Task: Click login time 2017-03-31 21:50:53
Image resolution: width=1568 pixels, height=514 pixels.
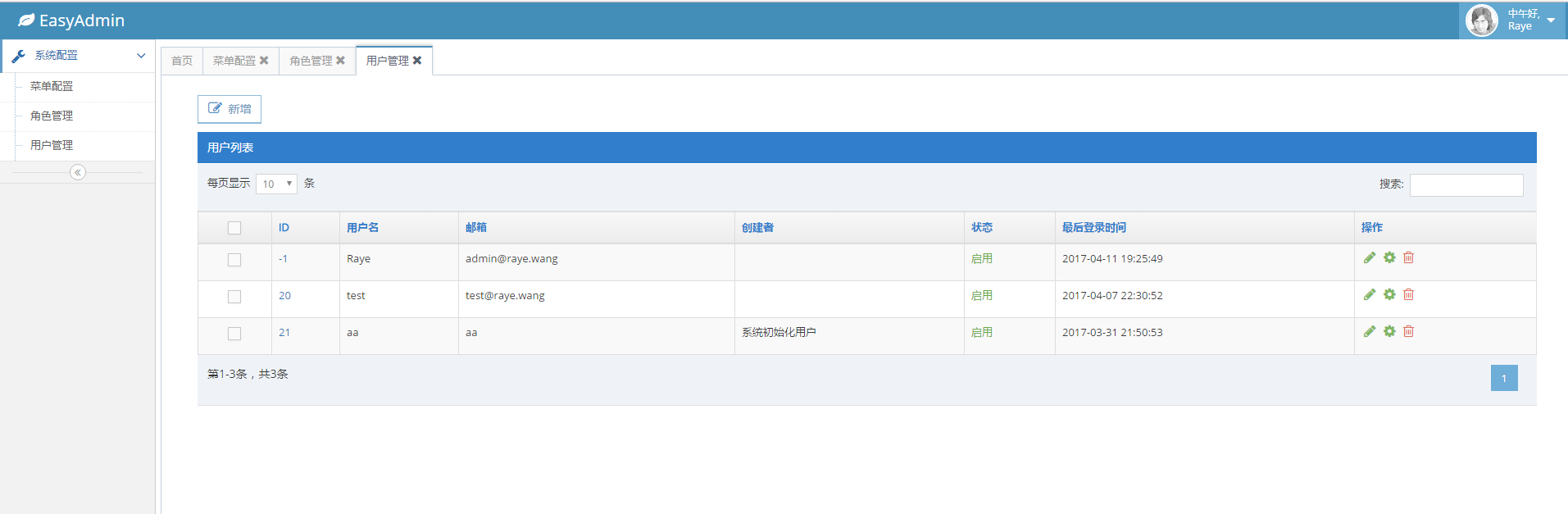Action: click(x=1112, y=333)
